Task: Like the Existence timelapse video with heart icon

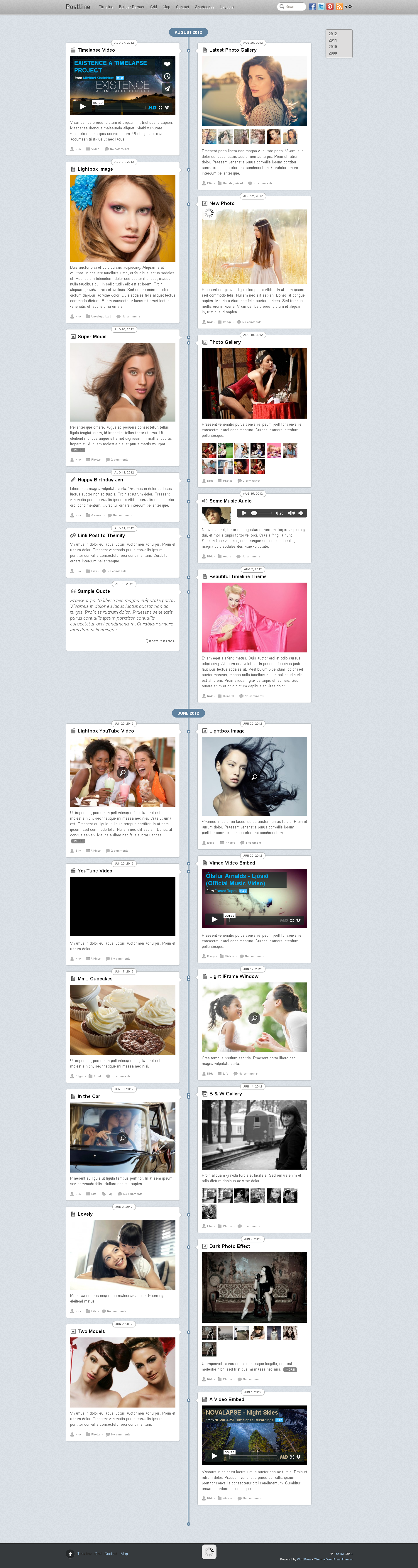Action: [167, 64]
